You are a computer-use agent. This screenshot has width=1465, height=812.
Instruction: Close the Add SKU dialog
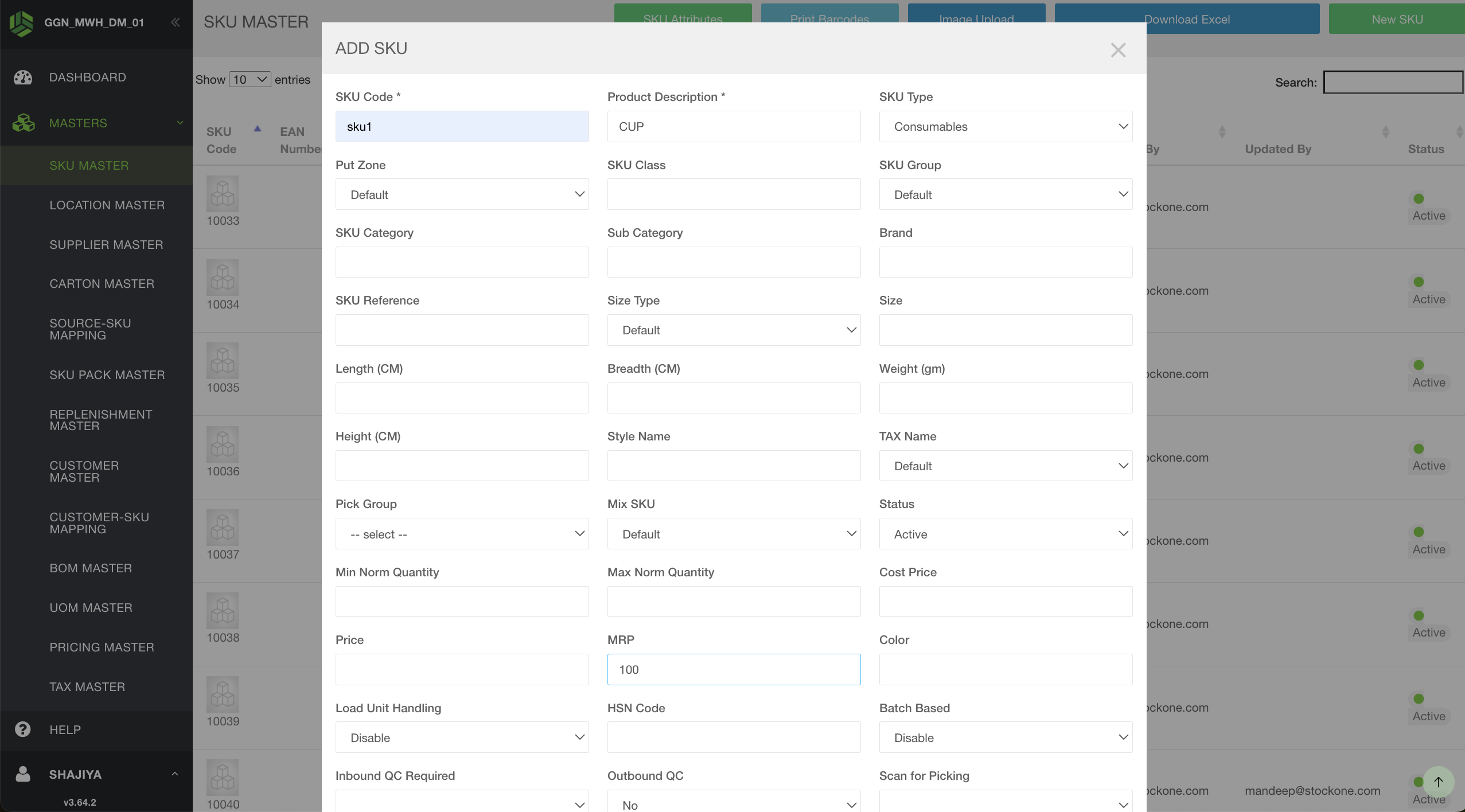point(1118,50)
